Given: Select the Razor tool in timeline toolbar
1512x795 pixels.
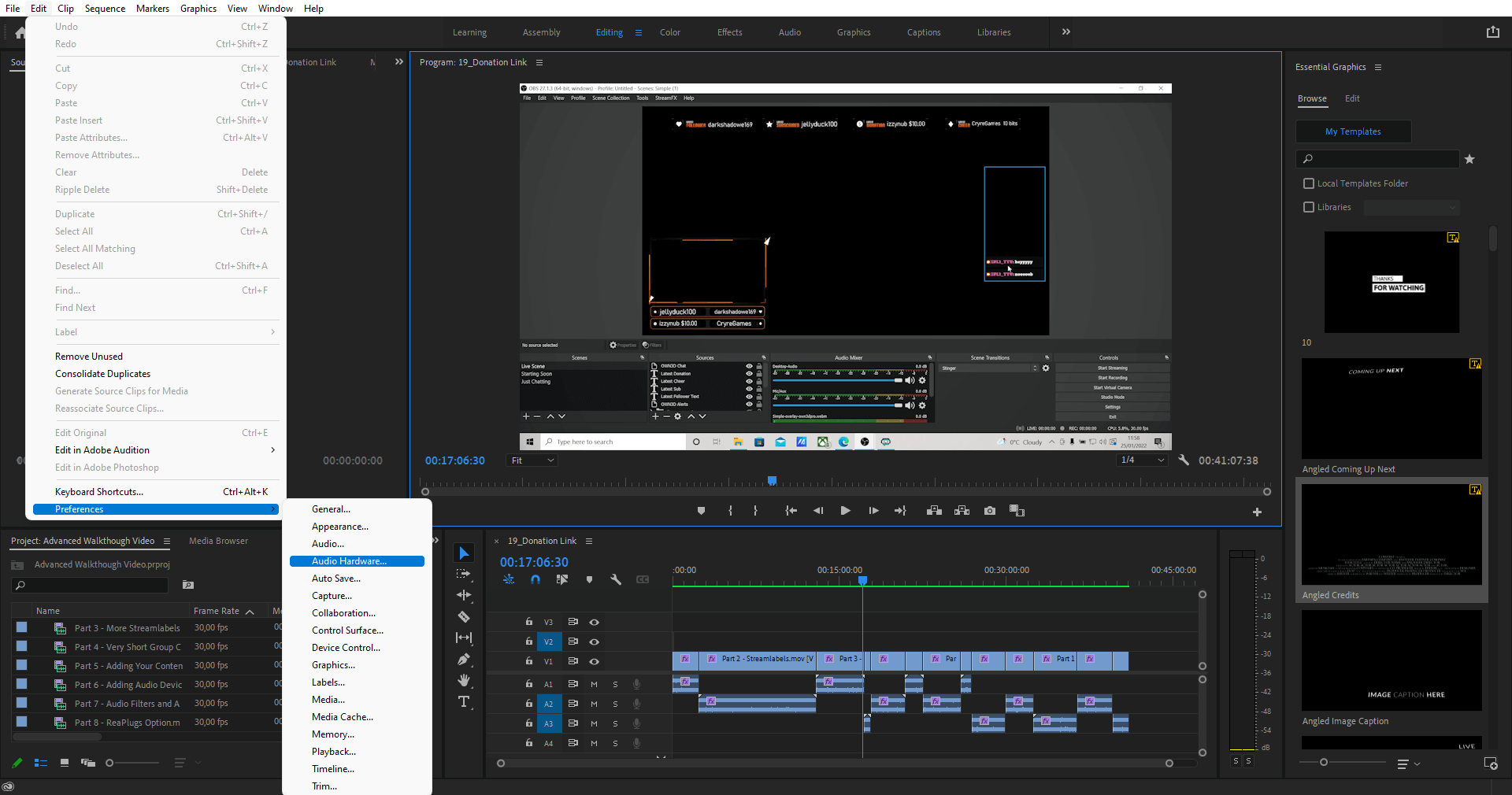Looking at the screenshot, I should tap(464, 617).
